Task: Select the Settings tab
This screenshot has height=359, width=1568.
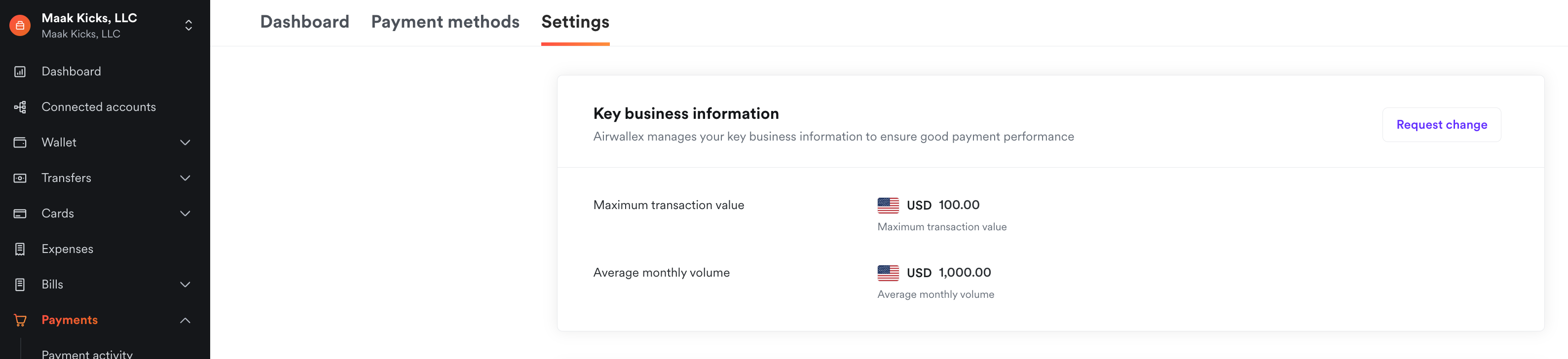Action: coord(575,22)
